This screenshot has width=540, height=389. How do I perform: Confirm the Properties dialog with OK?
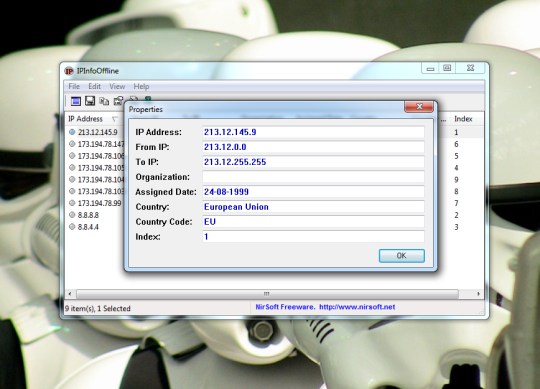click(x=402, y=256)
